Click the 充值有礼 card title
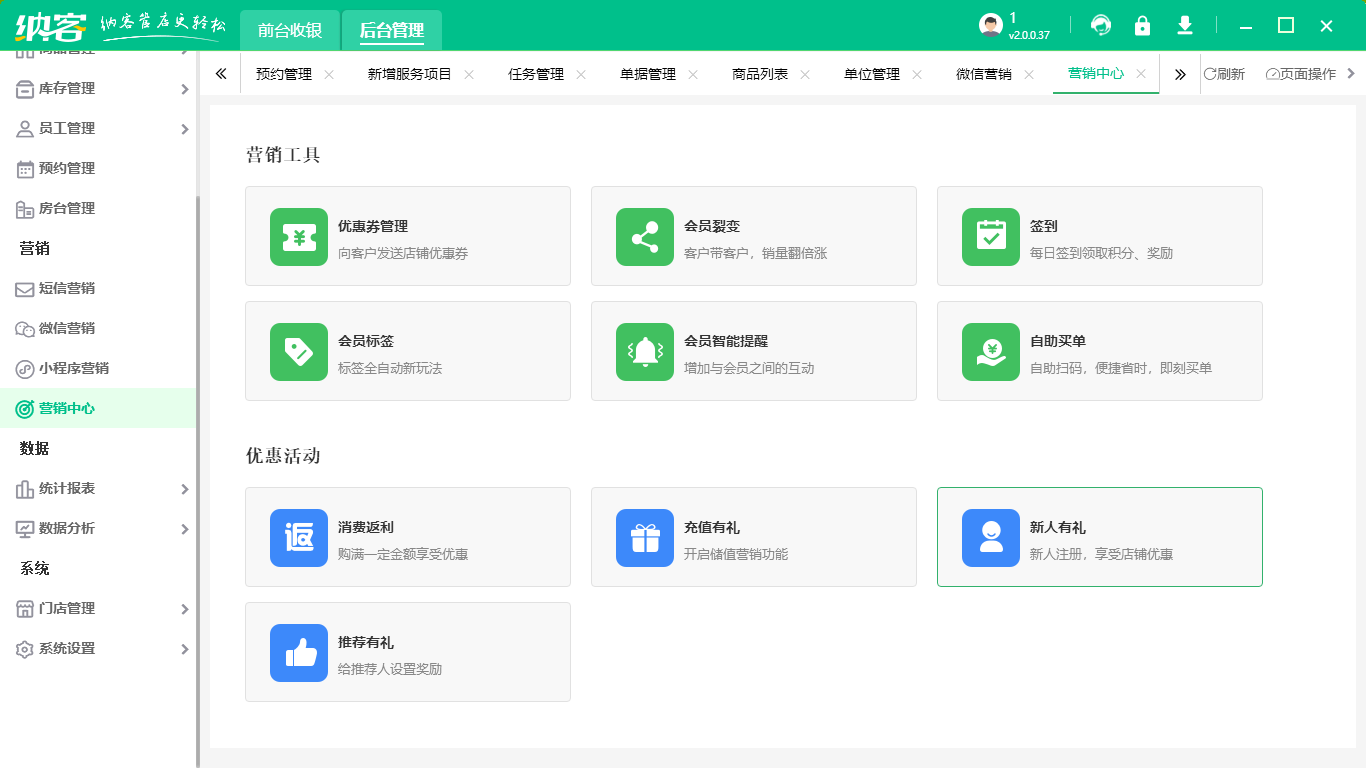Viewport: 1366px width, 768px height. click(712, 528)
